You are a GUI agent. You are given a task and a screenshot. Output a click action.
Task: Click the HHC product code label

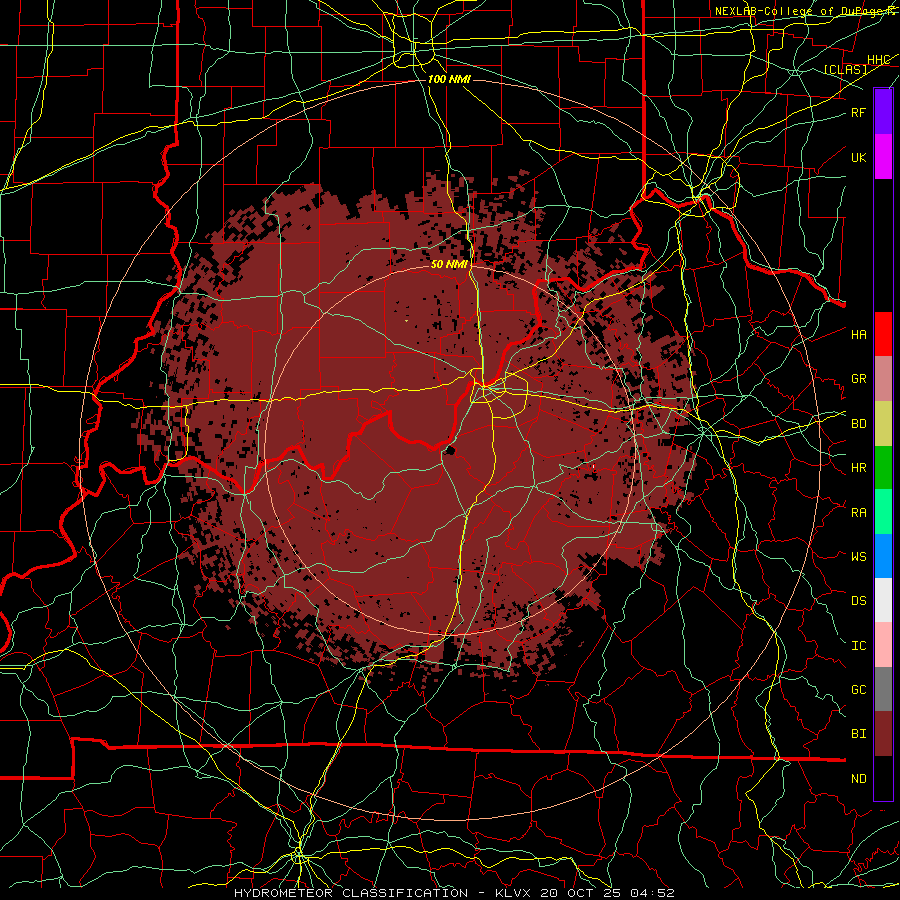pyautogui.click(x=878, y=60)
